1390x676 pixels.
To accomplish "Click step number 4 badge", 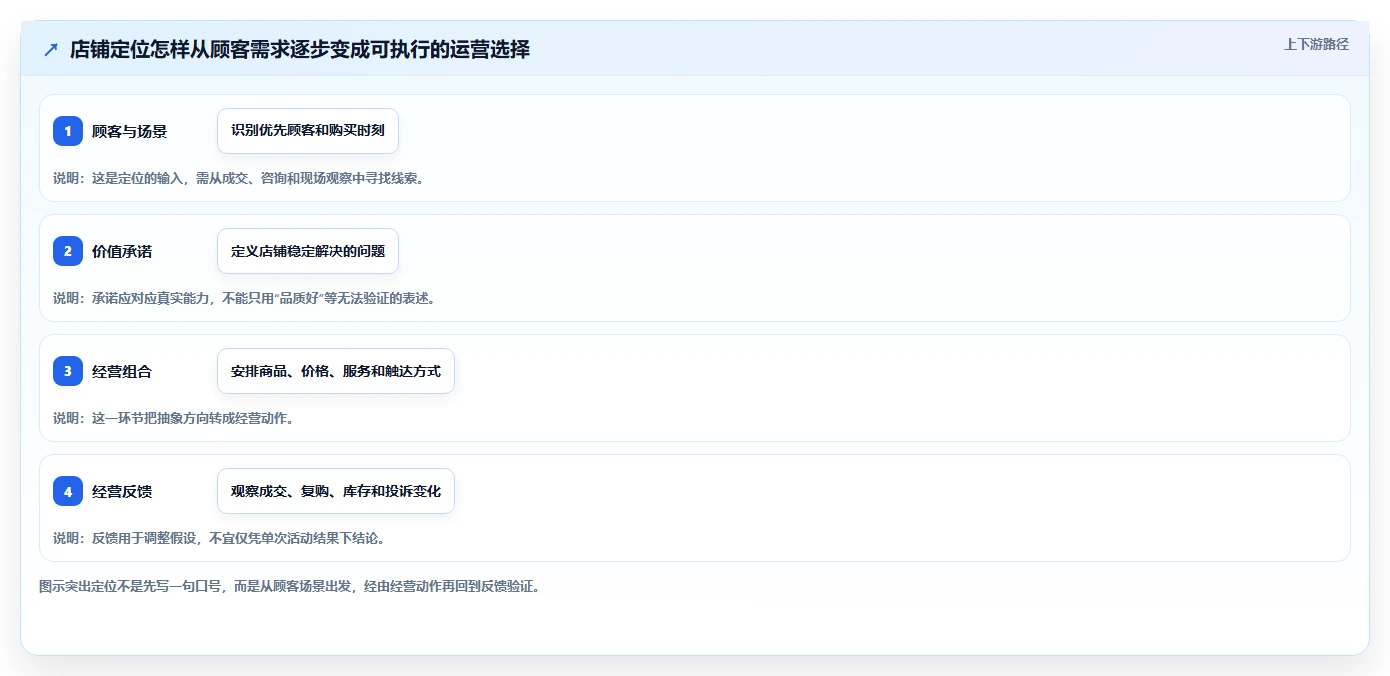I will coord(68,491).
